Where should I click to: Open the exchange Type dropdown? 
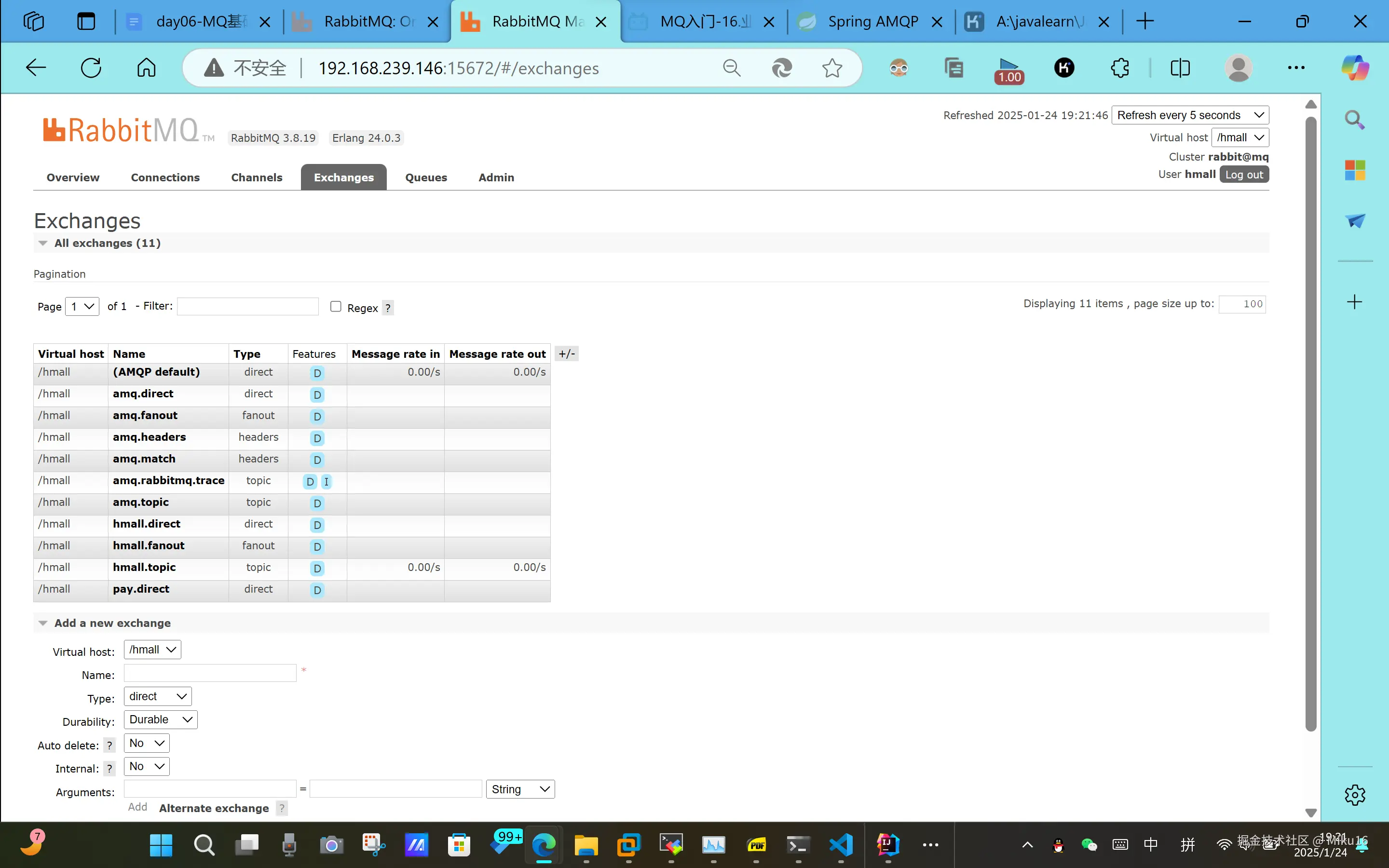[157, 696]
